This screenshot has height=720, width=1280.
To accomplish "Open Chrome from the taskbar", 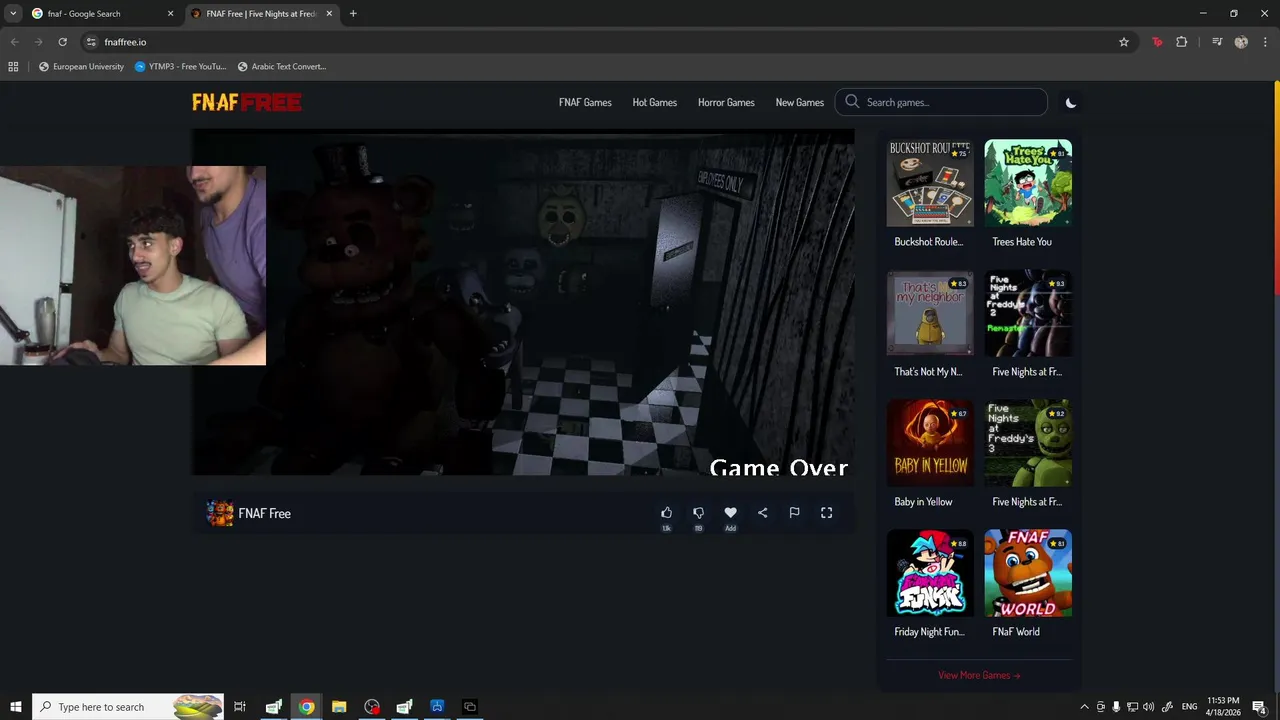I will (306, 707).
